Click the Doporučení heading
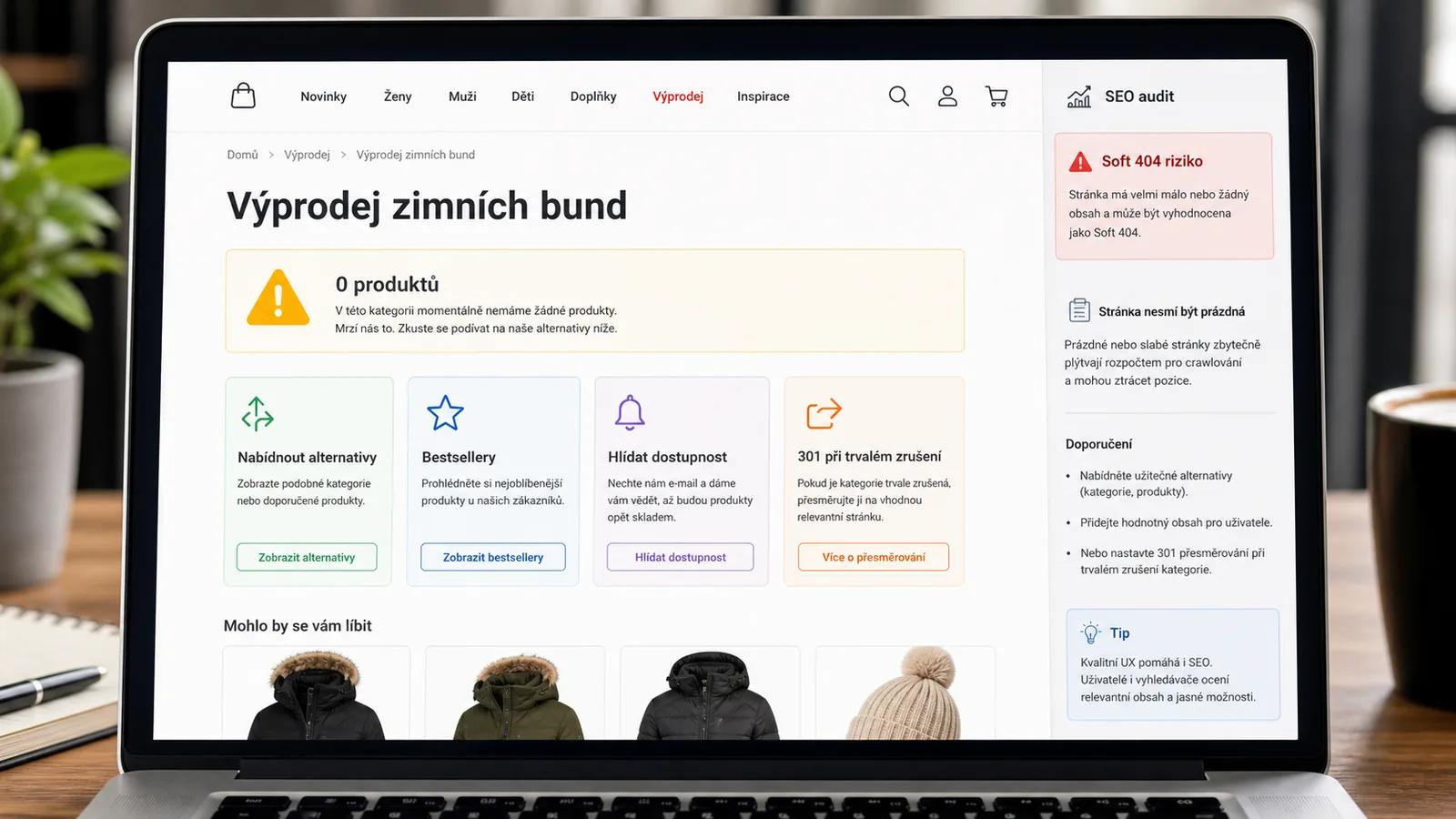Screen dimensions: 1456x819 (x=1098, y=444)
